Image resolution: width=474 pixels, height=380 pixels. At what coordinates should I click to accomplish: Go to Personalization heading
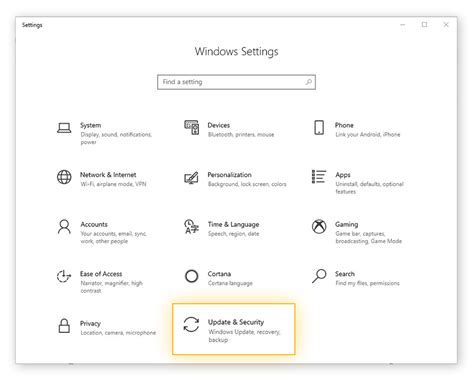point(229,175)
